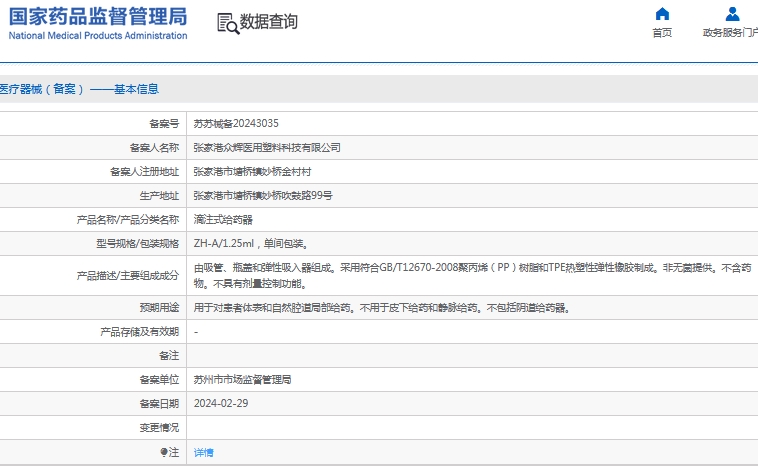
Task: Select product name 滴注式给药器
Action: (223, 220)
